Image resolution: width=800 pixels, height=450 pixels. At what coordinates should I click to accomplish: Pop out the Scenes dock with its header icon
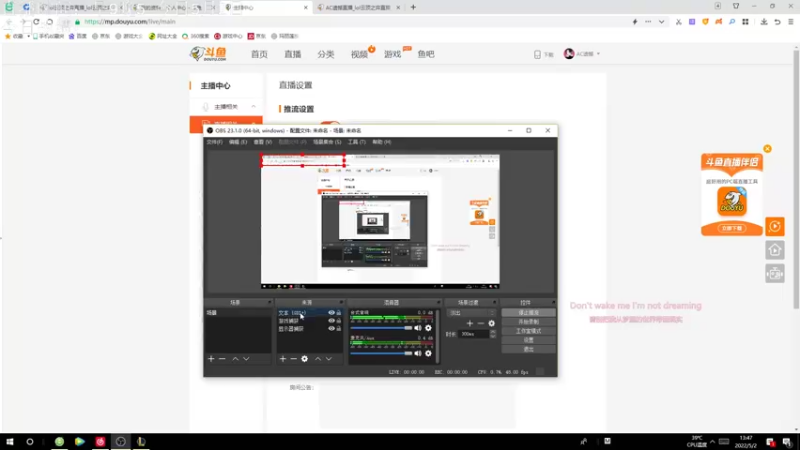click(269, 303)
